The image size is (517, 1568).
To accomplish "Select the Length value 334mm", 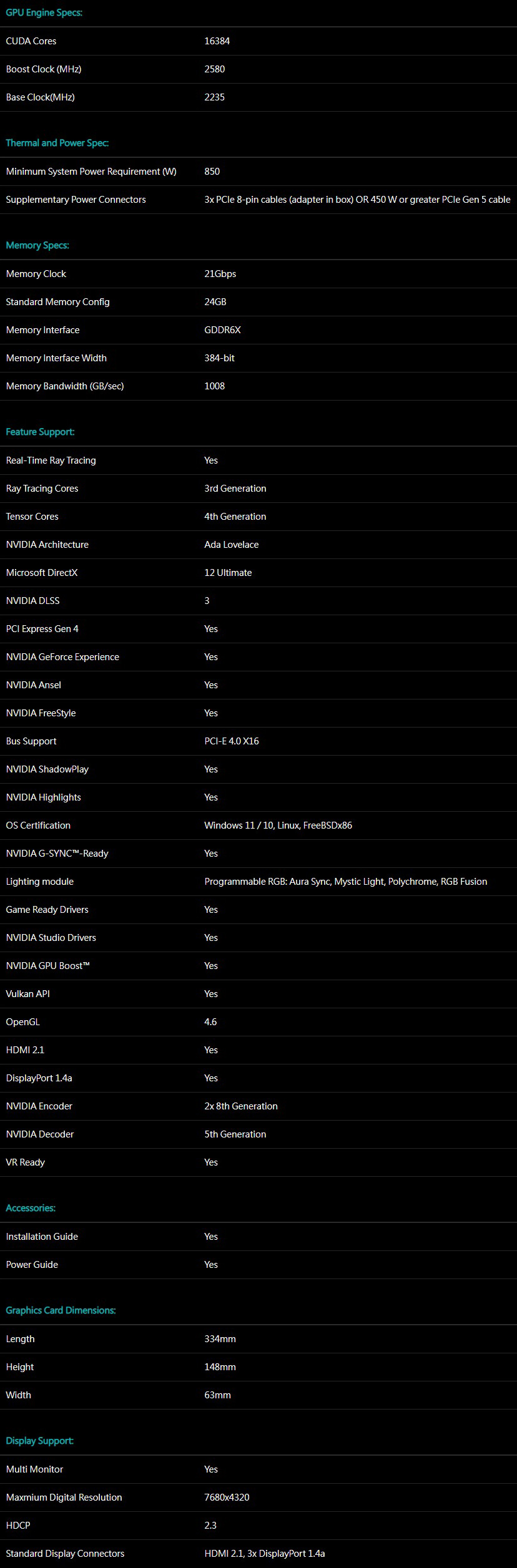I will pyautogui.click(x=220, y=1339).
